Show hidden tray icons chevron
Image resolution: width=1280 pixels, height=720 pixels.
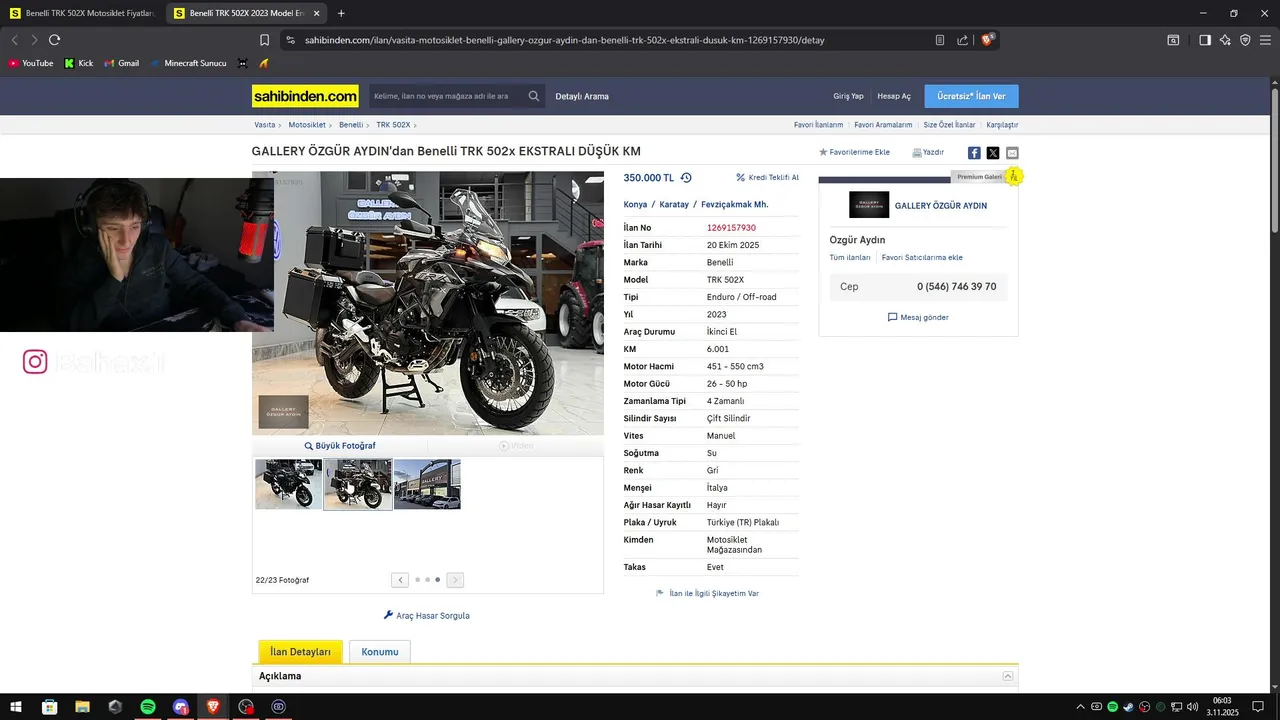coord(1080,707)
